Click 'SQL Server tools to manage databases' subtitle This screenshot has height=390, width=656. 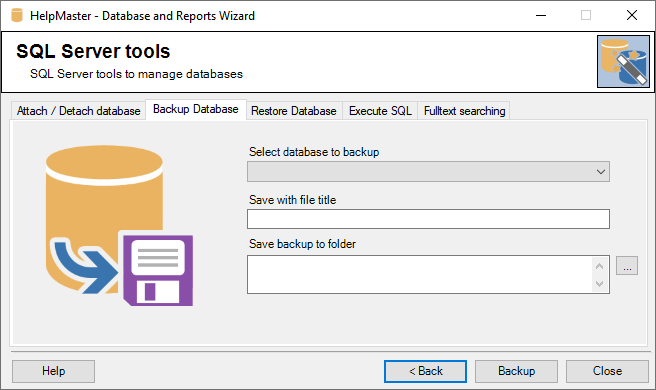tap(136, 74)
